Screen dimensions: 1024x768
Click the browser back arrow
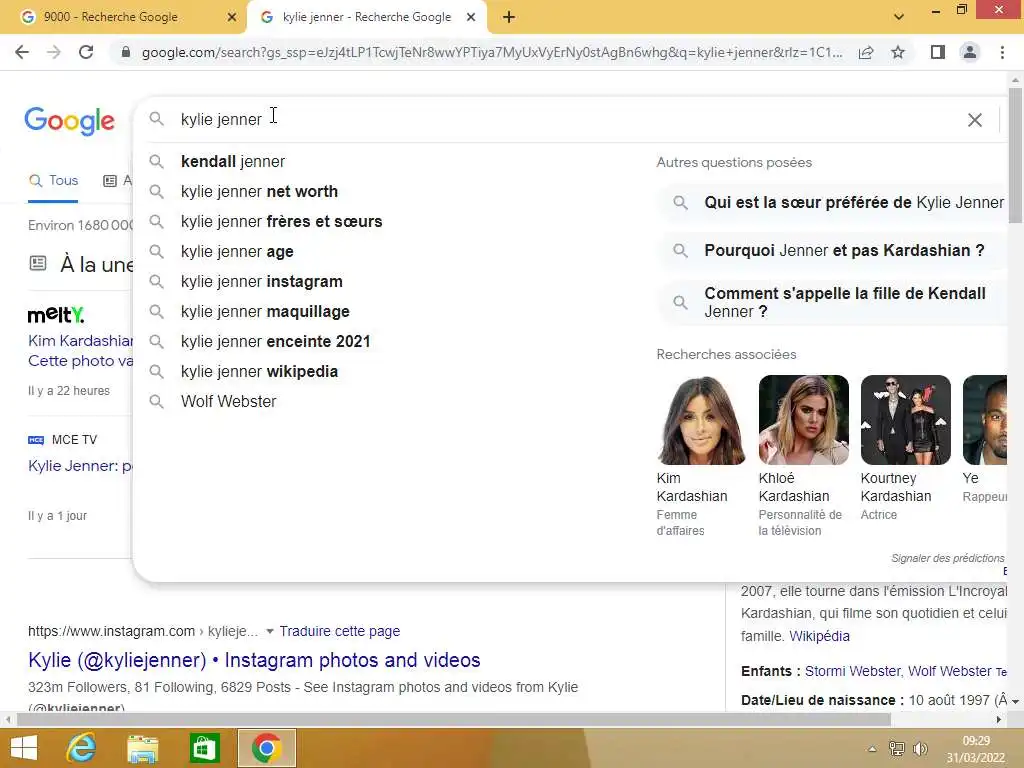coord(22,52)
